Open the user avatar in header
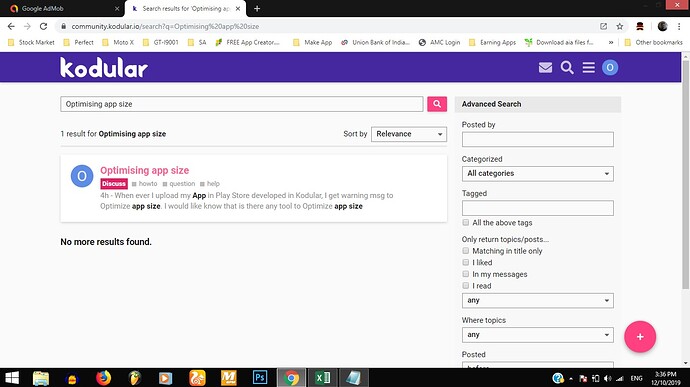This screenshot has height=387, width=690. [x=610, y=67]
